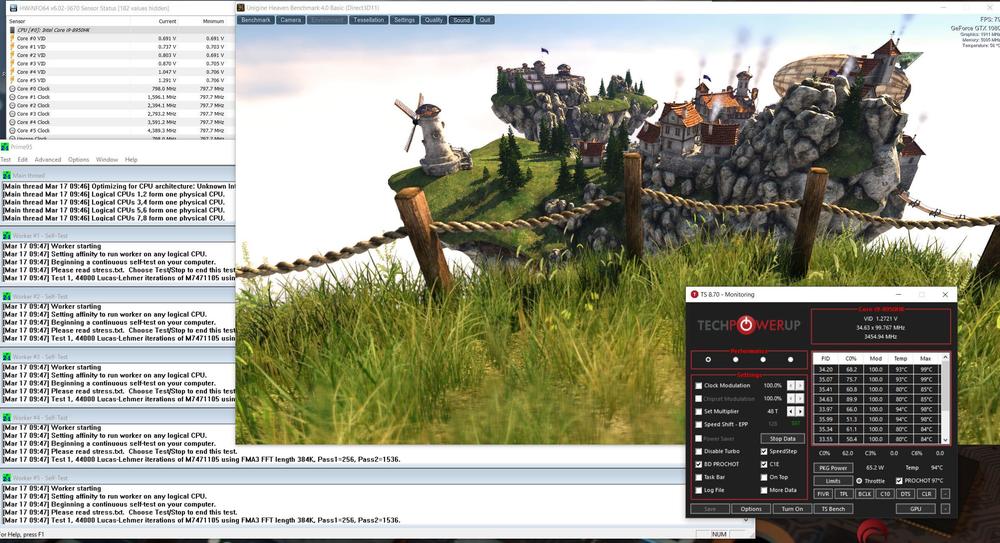
Task: Click the Minimum column header in HWiNFO
Action: pyautogui.click(x=213, y=19)
